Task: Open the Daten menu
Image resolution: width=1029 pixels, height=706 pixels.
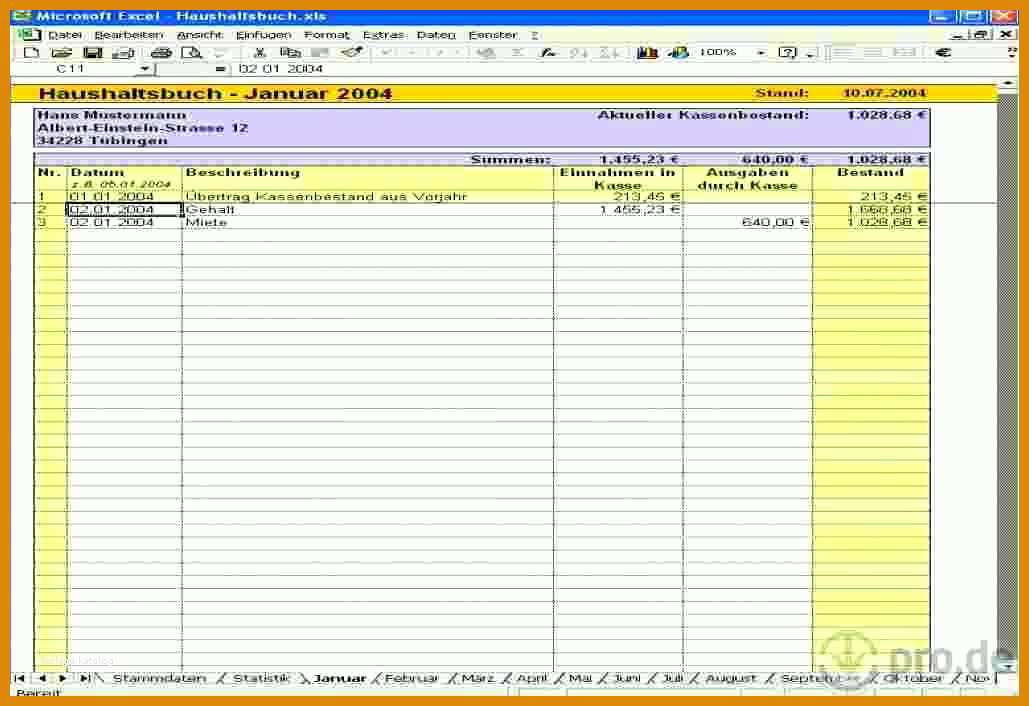Action: point(436,35)
